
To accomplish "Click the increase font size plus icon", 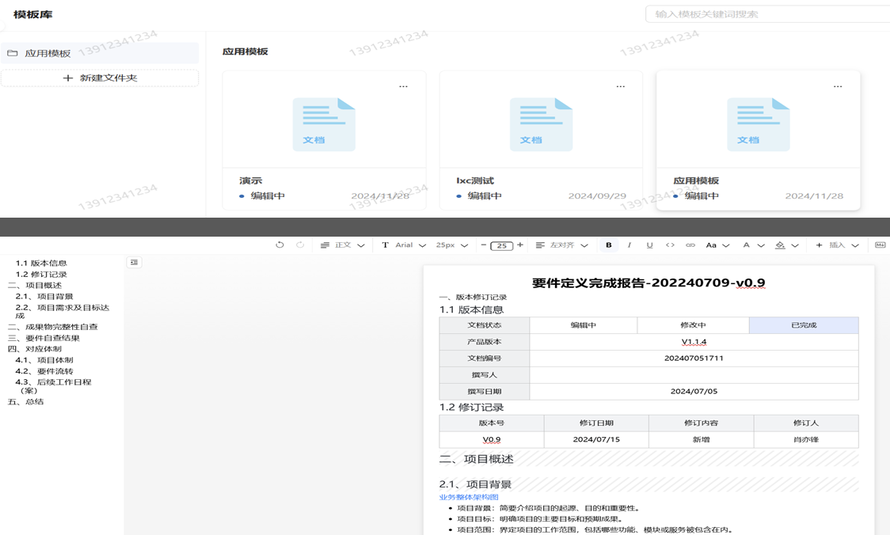I will pyautogui.click(x=520, y=245).
